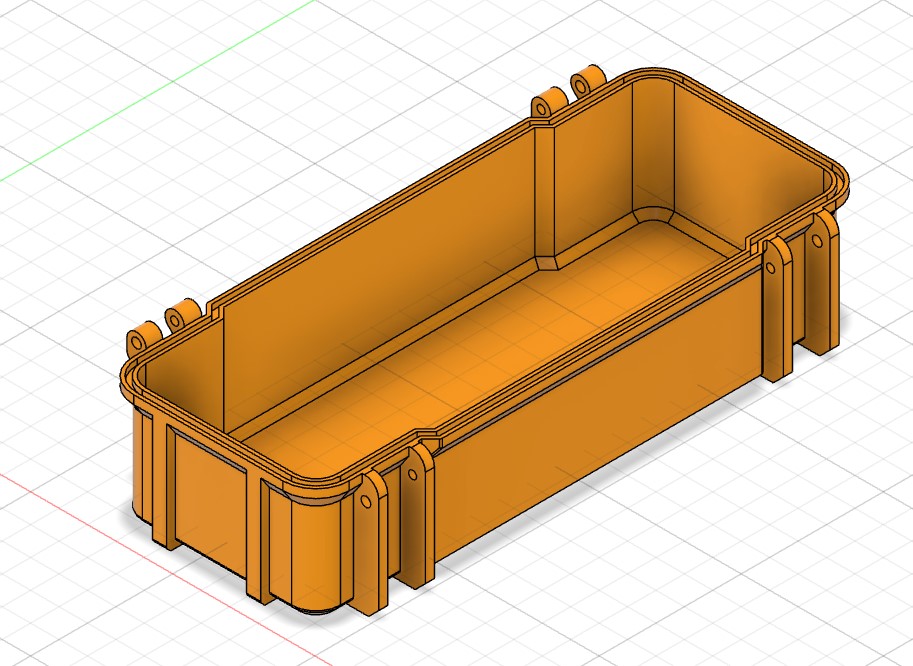Pick the leftmost hinge lug on the back rim
Viewport: 913px width, 666px height.
coord(144,337)
